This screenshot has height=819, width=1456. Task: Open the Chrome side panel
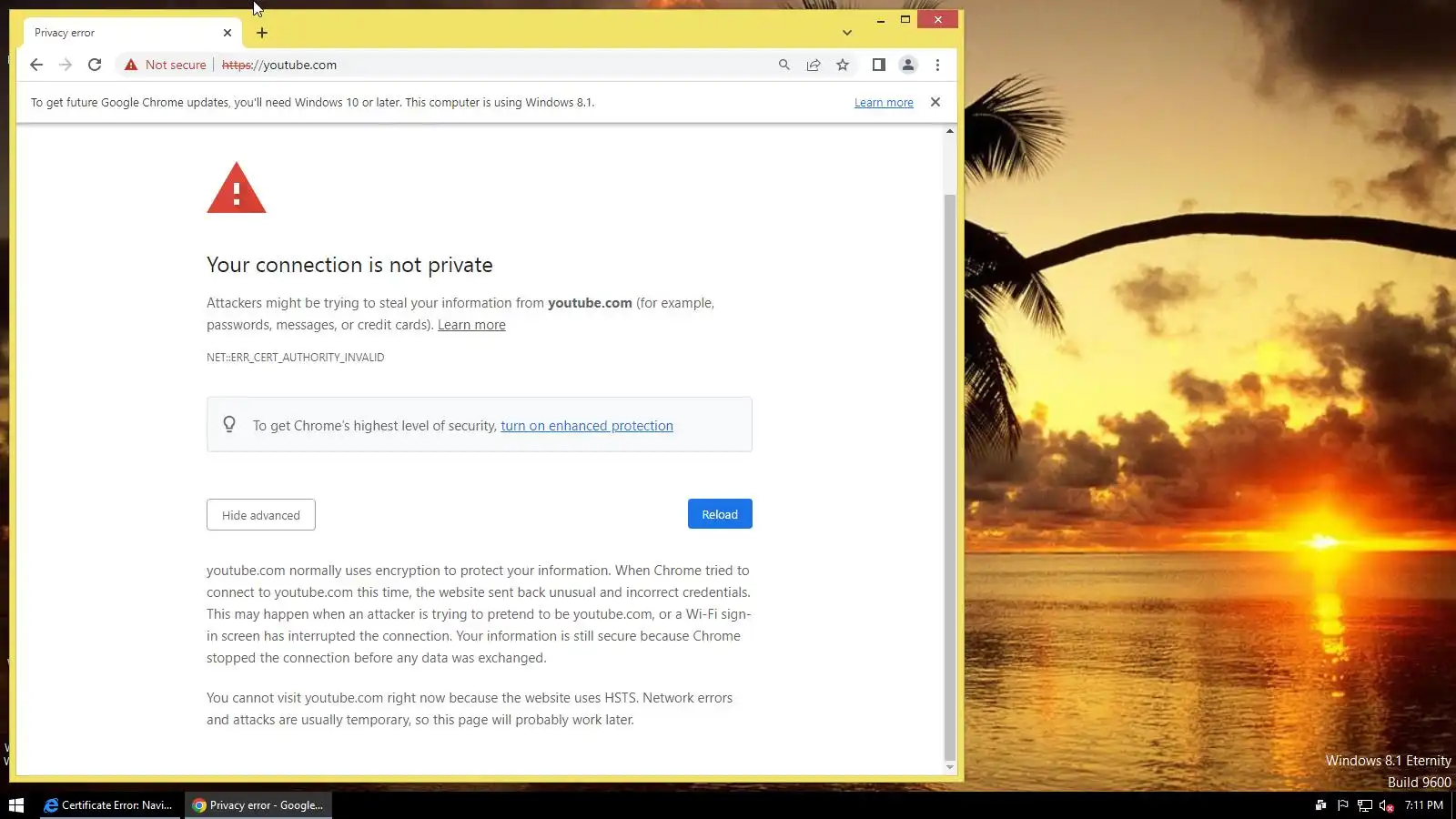pyautogui.click(x=878, y=65)
